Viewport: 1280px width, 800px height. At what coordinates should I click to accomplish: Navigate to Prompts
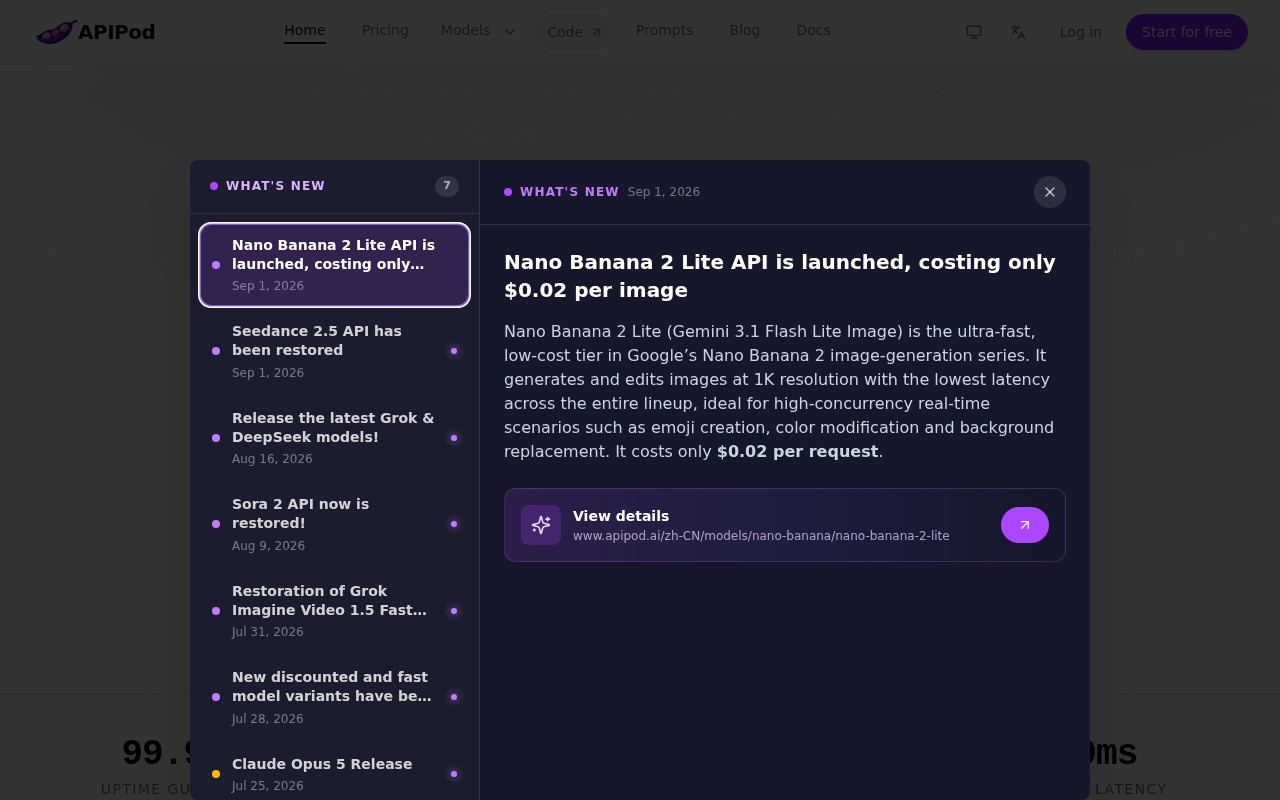[x=665, y=30]
